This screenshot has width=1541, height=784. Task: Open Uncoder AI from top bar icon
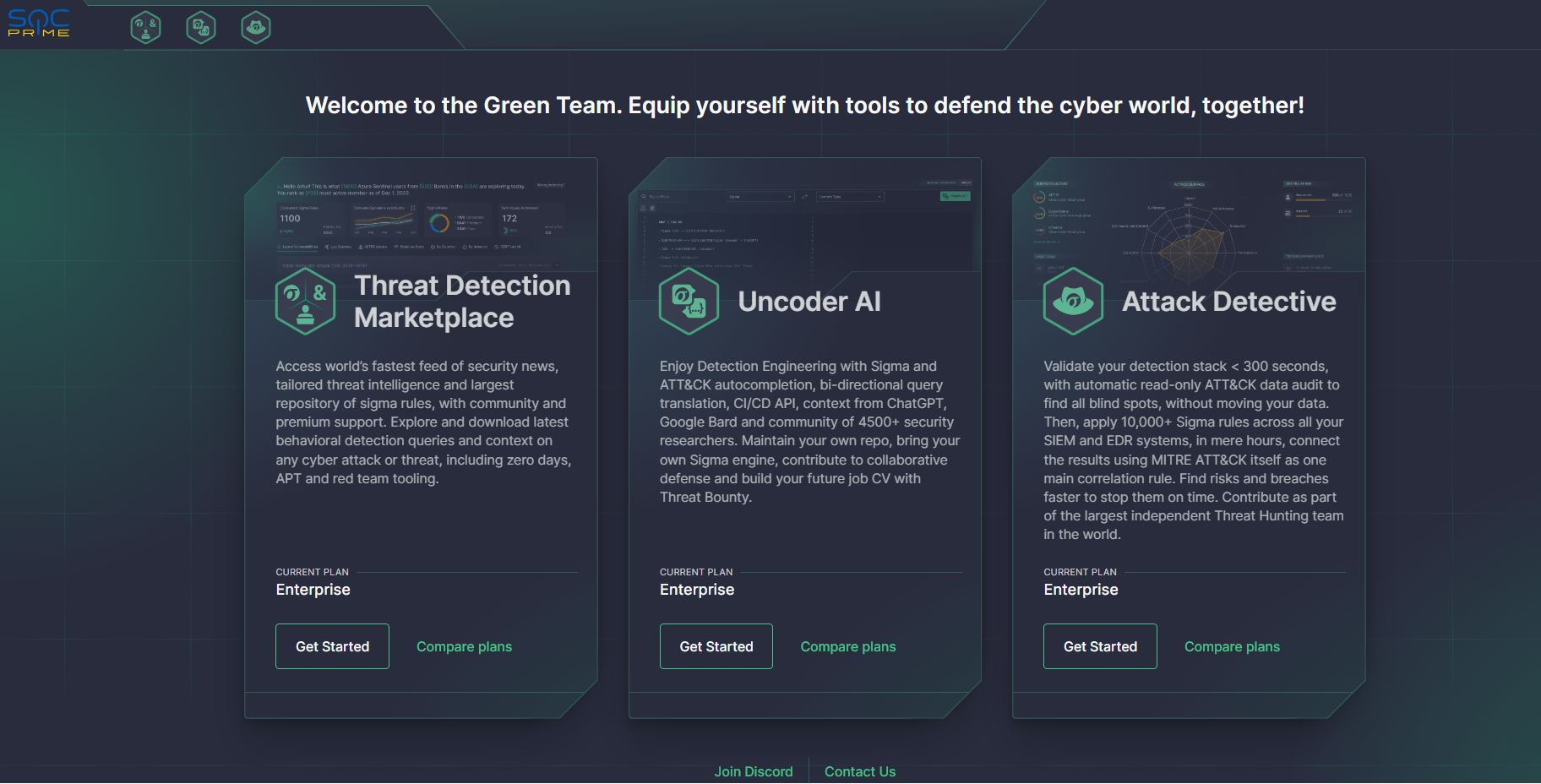pos(201,28)
